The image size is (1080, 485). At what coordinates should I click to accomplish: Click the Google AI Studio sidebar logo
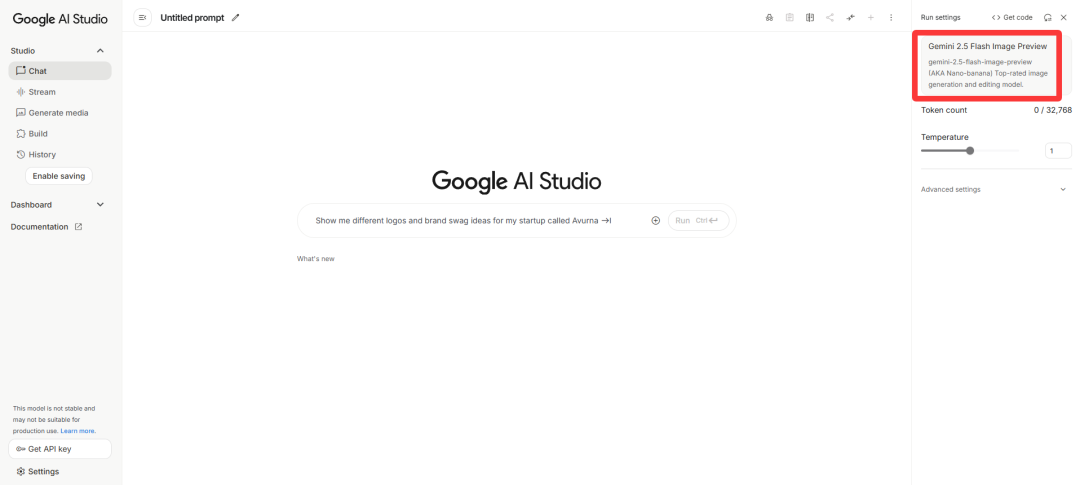[60, 19]
